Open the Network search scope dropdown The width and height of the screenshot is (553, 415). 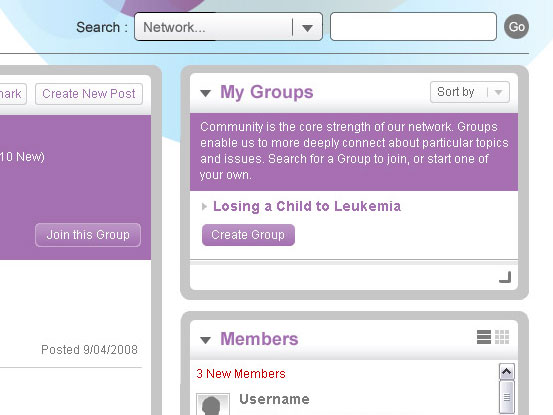[x=228, y=27]
